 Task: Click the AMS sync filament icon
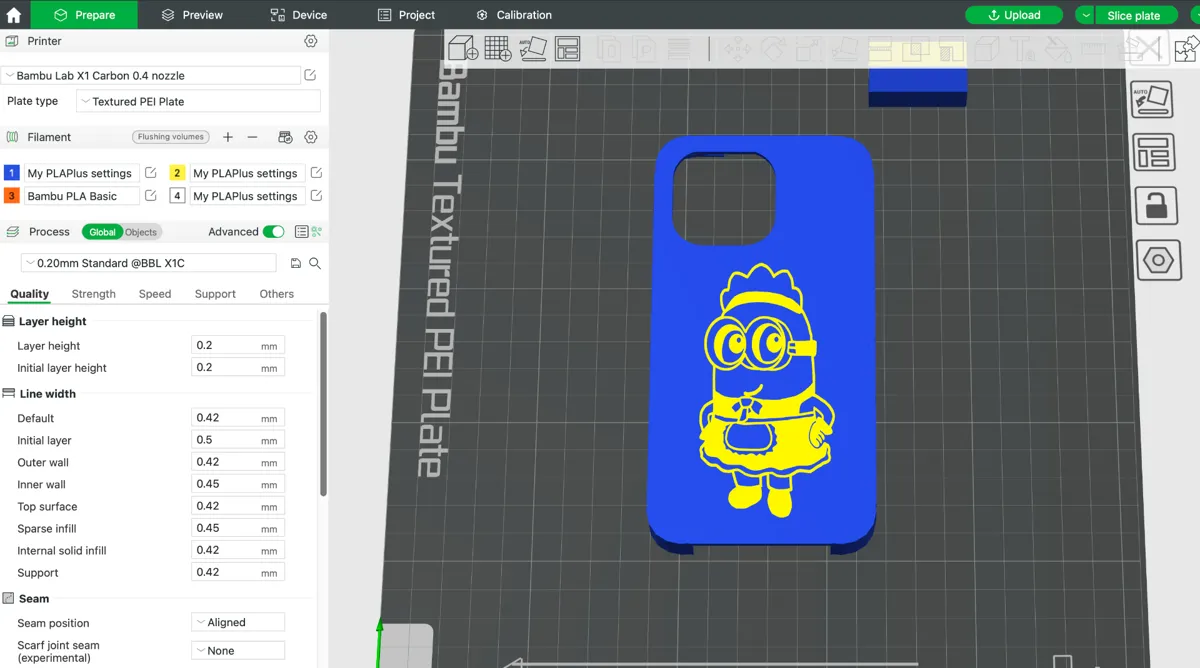point(285,137)
